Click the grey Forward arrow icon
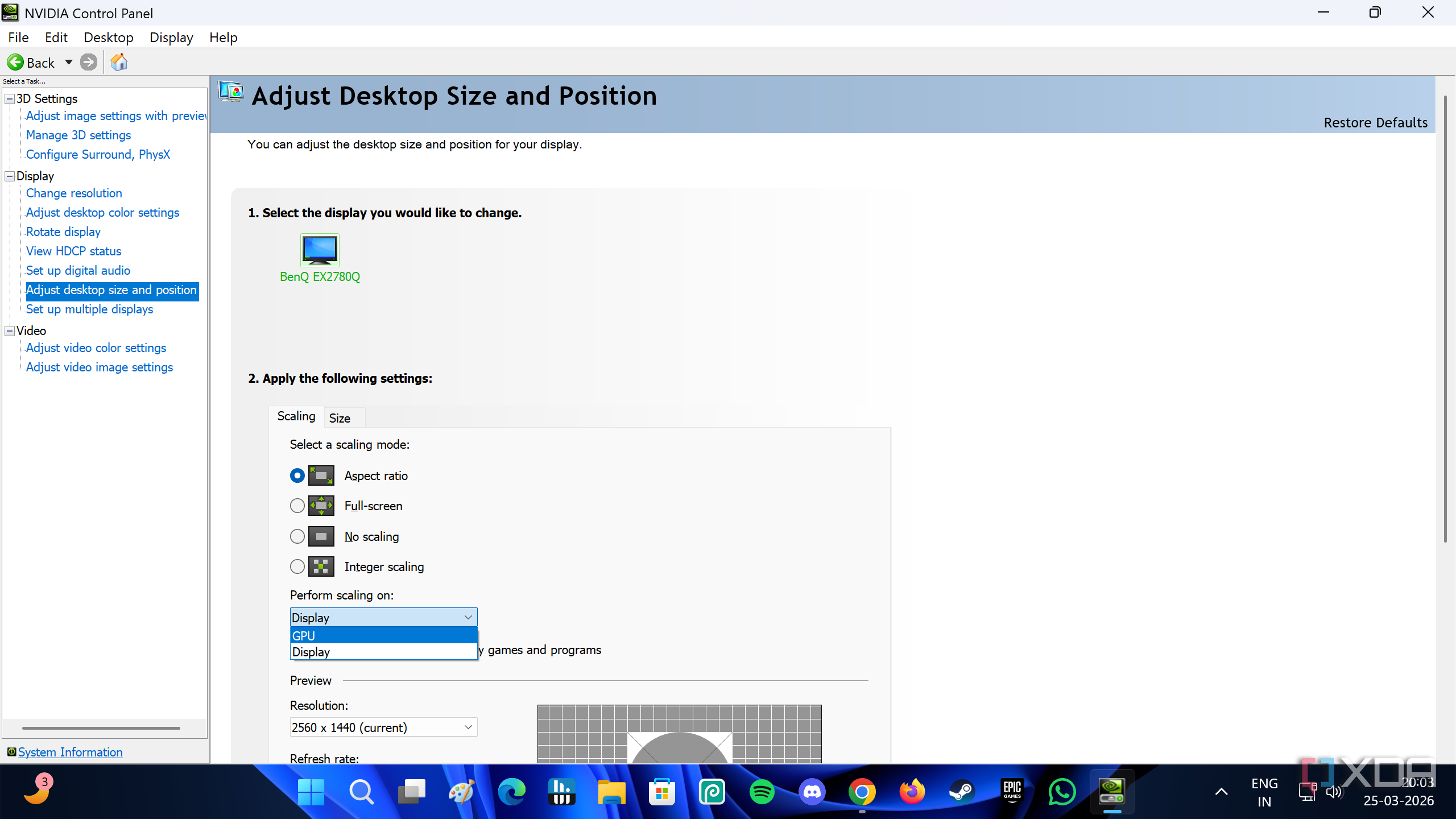 click(88, 62)
